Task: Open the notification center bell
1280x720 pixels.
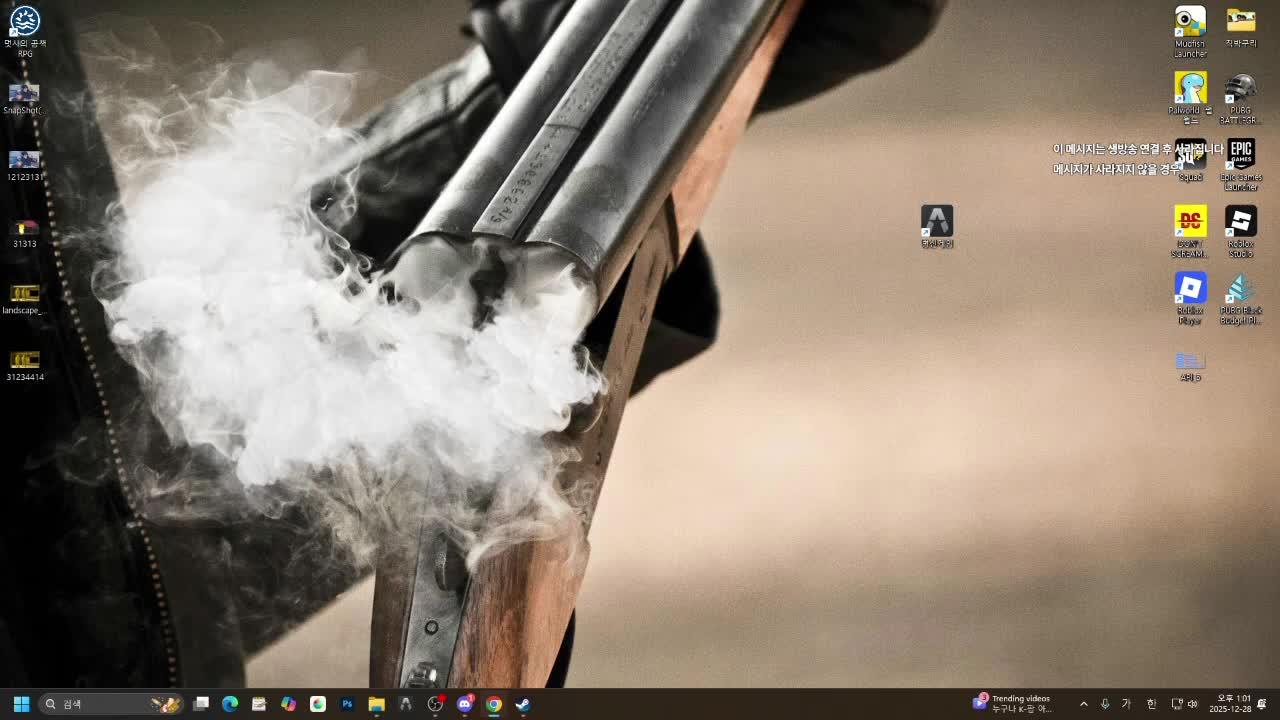Action: coord(1262,704)
